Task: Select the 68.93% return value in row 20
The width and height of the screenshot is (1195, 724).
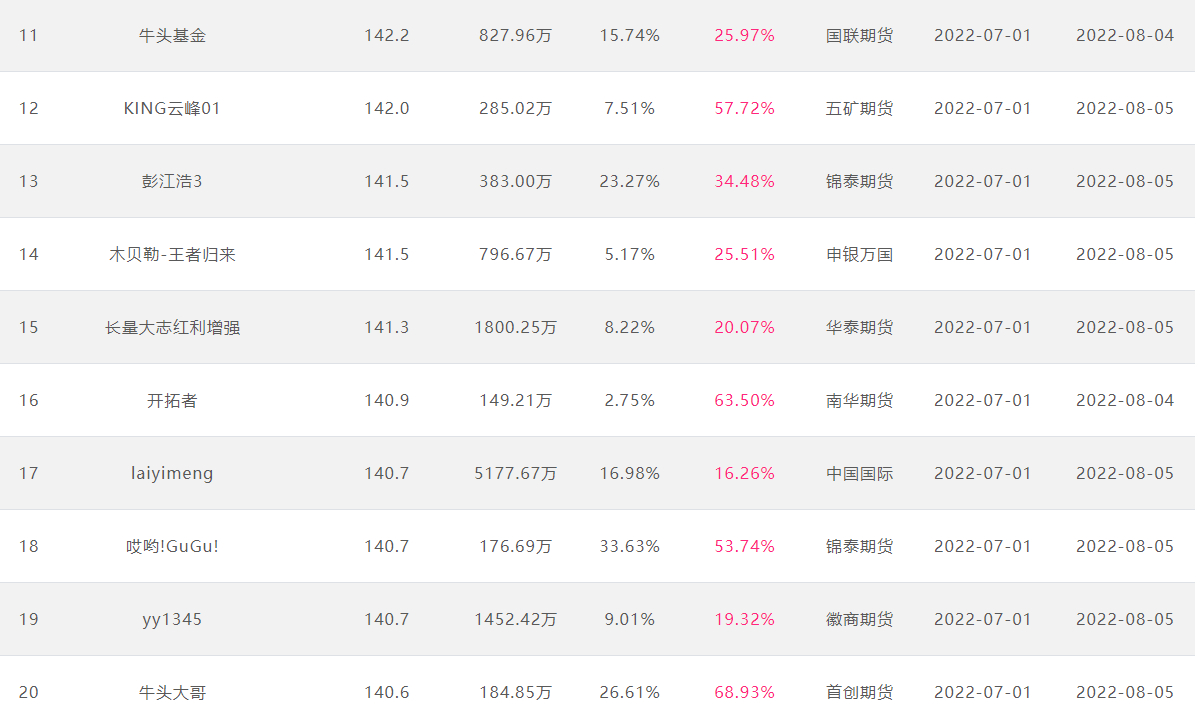Action: (745, 693)
